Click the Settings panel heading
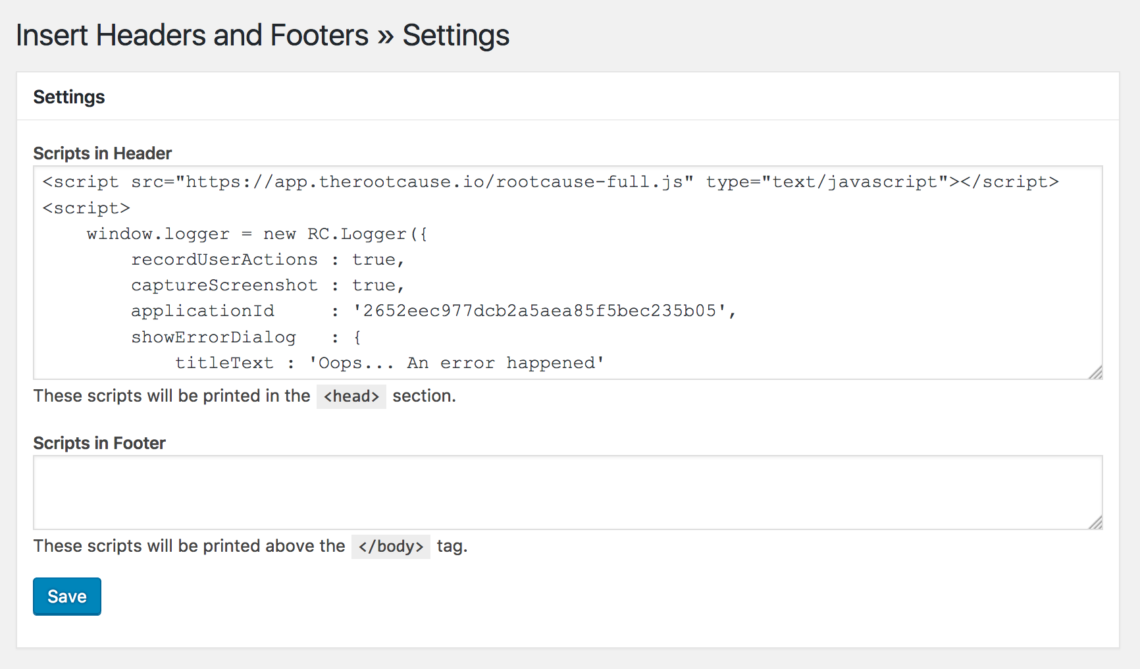 click(x=69, y=97)
